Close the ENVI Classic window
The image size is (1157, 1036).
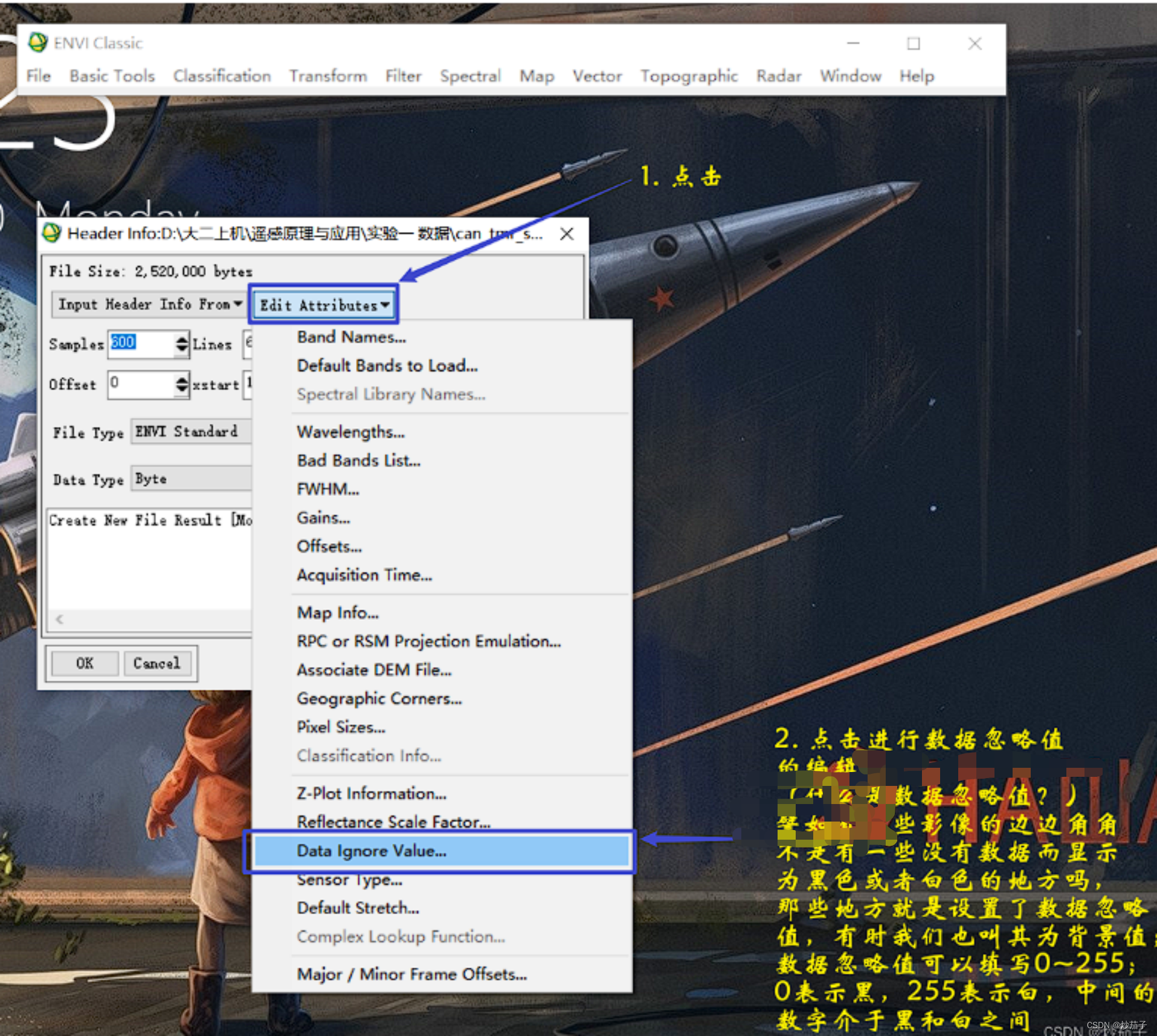[975, 43]
